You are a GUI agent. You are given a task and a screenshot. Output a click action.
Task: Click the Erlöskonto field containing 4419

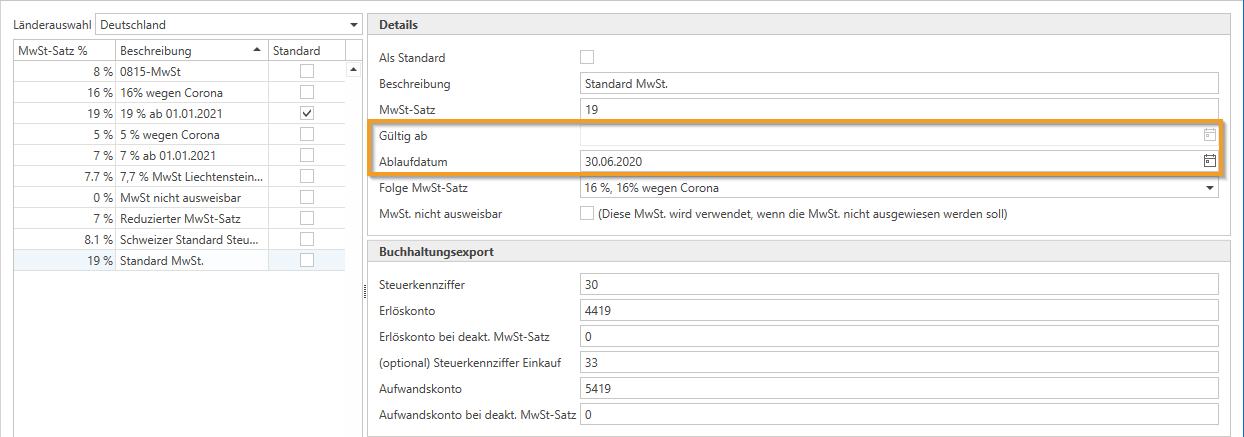898,311
